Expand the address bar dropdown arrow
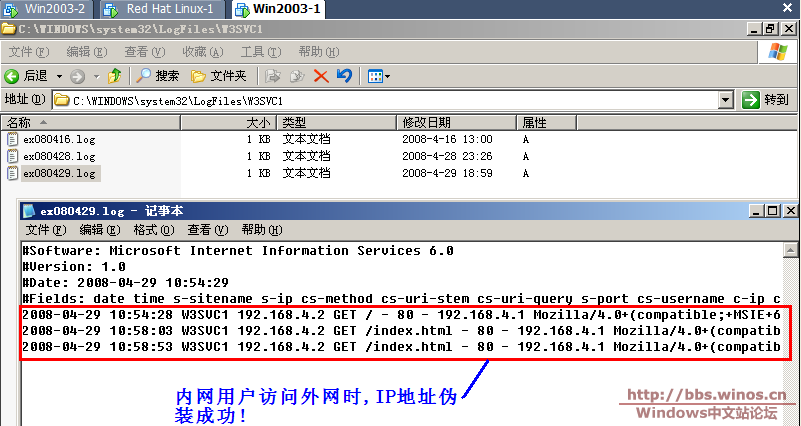The height and width of the screenshot is (426, 801). pyautogui.click(x=725, y=101)
